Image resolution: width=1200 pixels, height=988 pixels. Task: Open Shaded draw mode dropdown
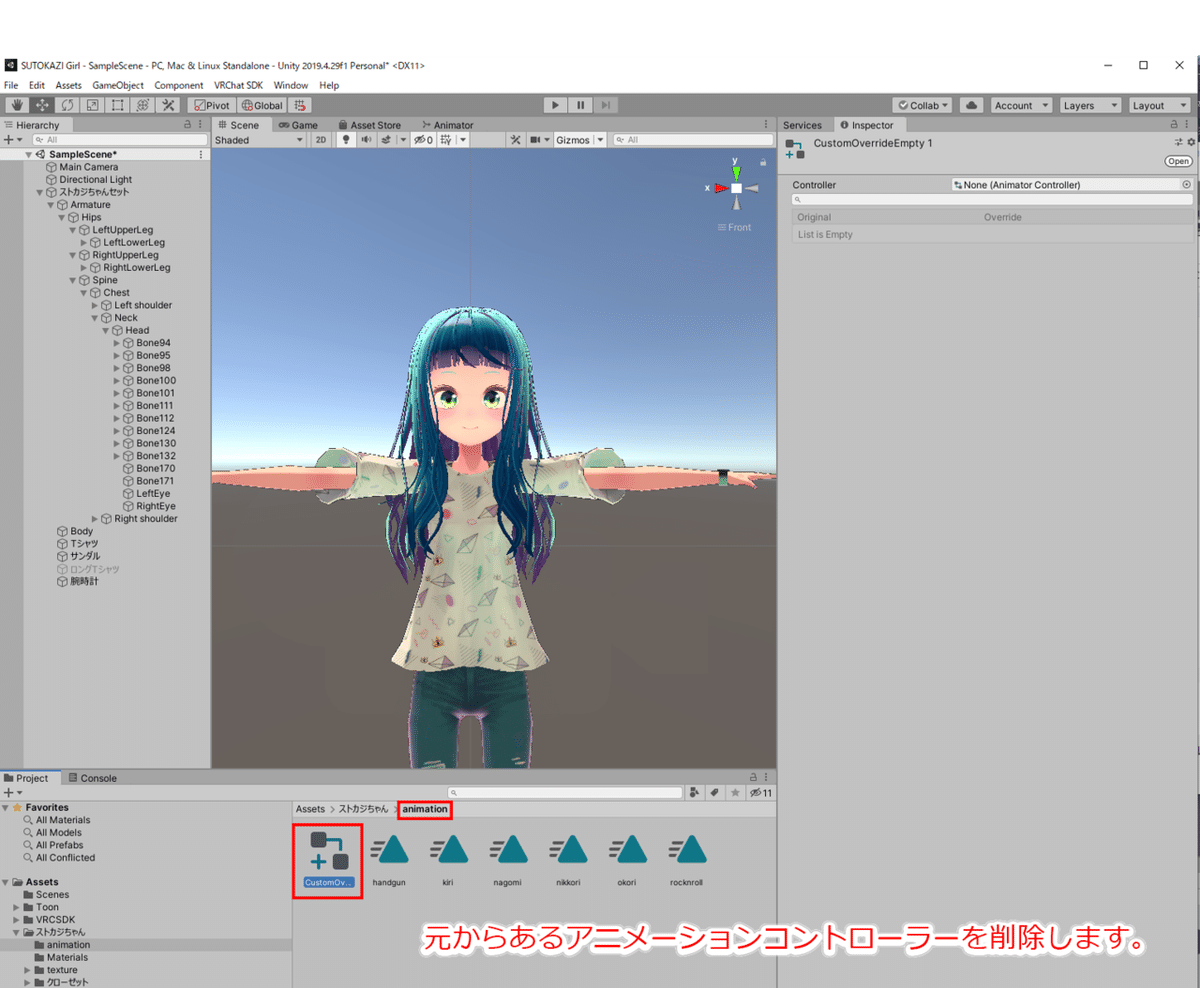[x=260, y=140]
